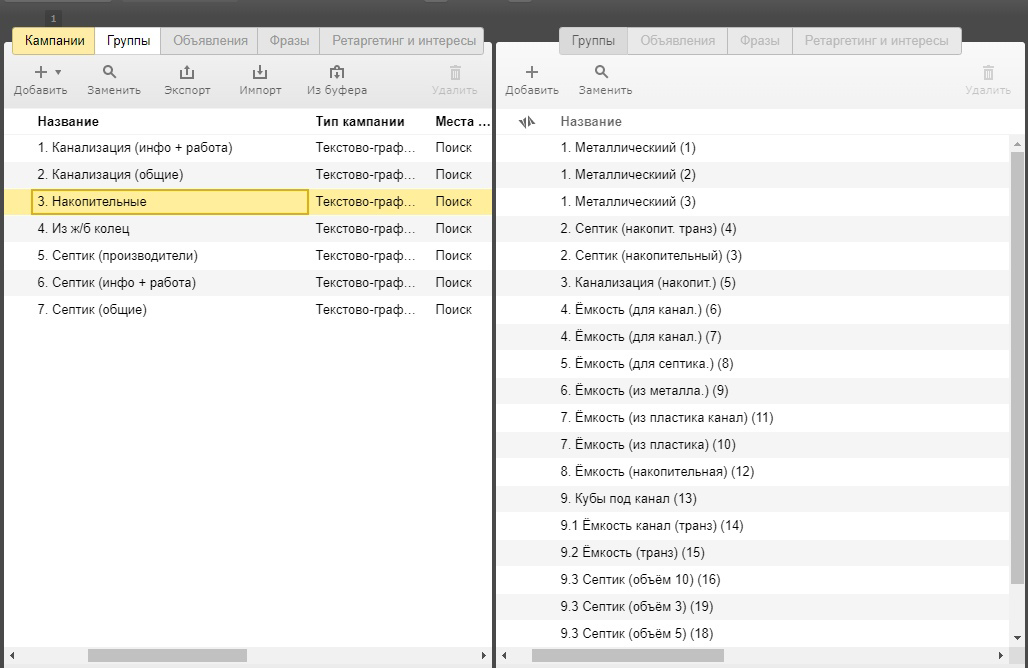
Task: Select campaign 5. Септик (производители)
Action: click(x=248, y=256)
